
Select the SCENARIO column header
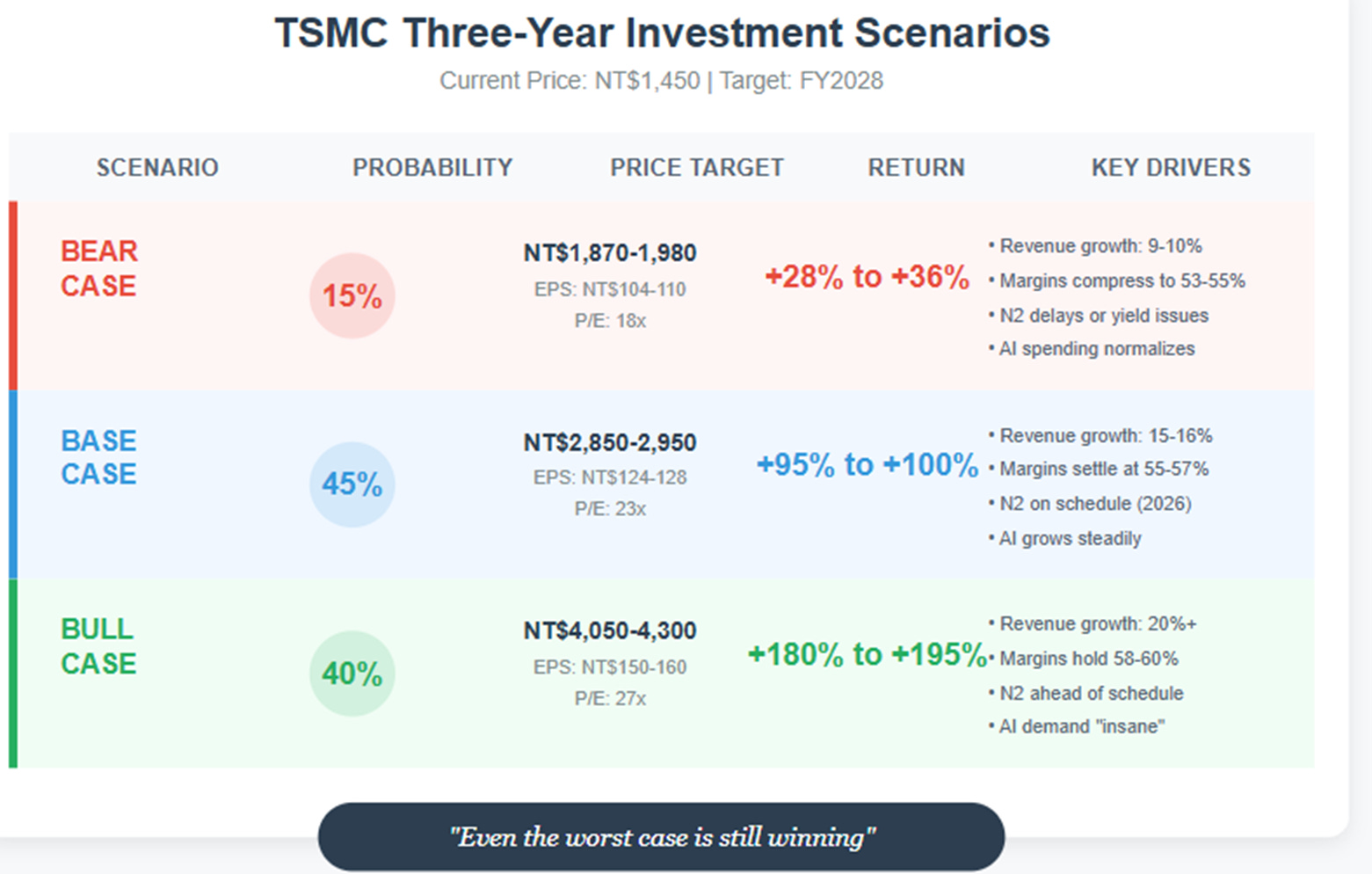click(x=157, y=167)
